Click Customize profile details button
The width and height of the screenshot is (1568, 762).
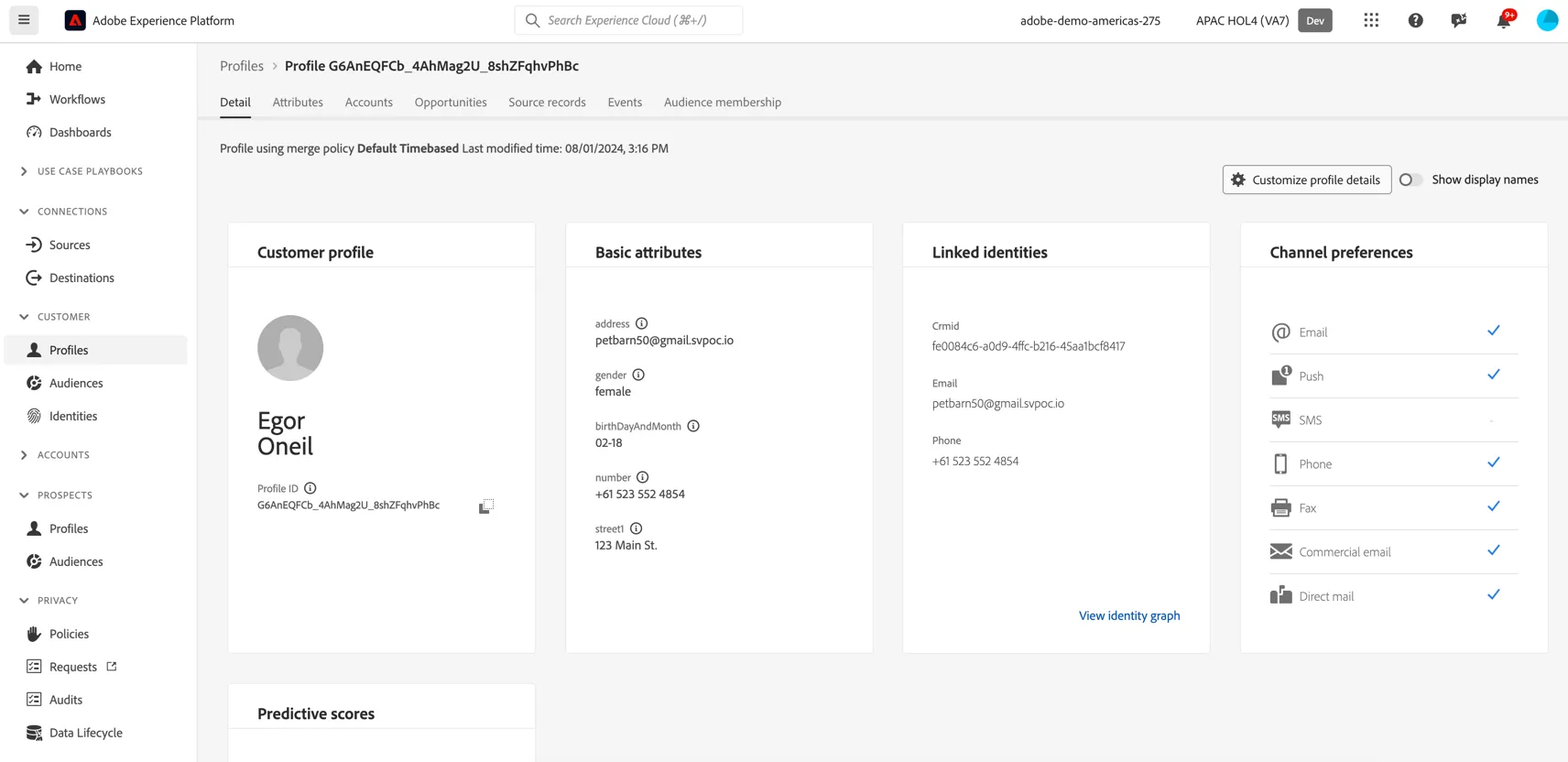(x=1307, y=180)
